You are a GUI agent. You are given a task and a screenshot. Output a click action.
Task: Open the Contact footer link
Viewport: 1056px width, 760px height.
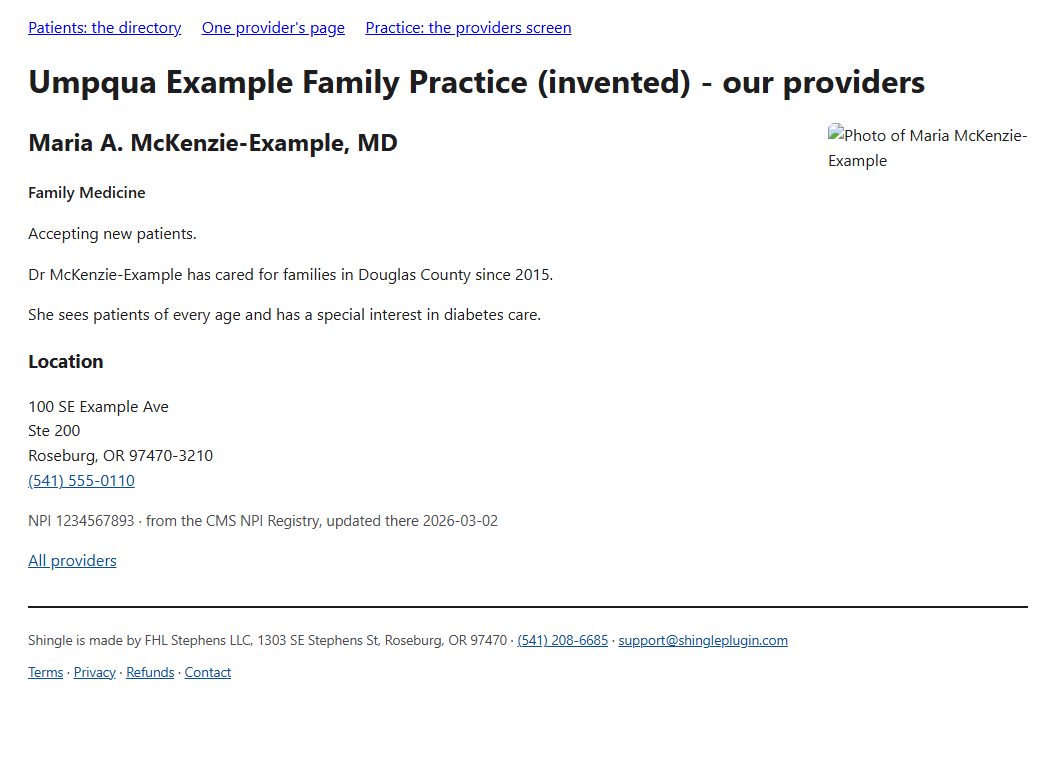[x=207, y=672]
